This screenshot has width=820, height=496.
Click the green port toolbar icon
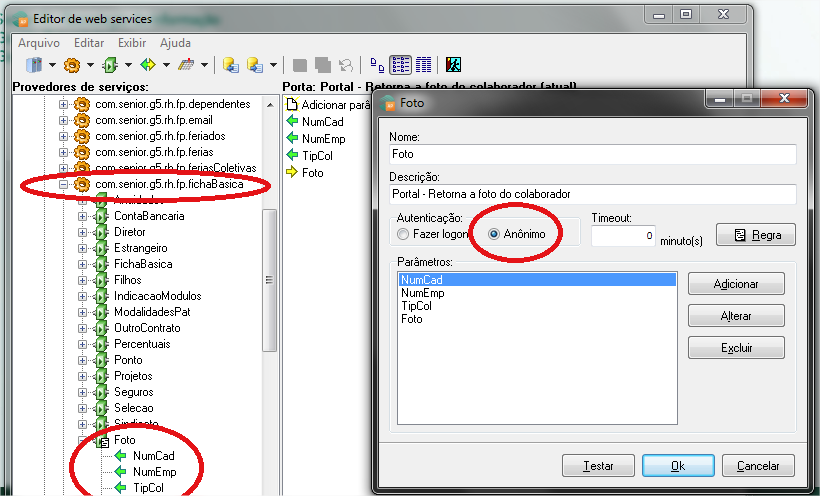(110, 65)
